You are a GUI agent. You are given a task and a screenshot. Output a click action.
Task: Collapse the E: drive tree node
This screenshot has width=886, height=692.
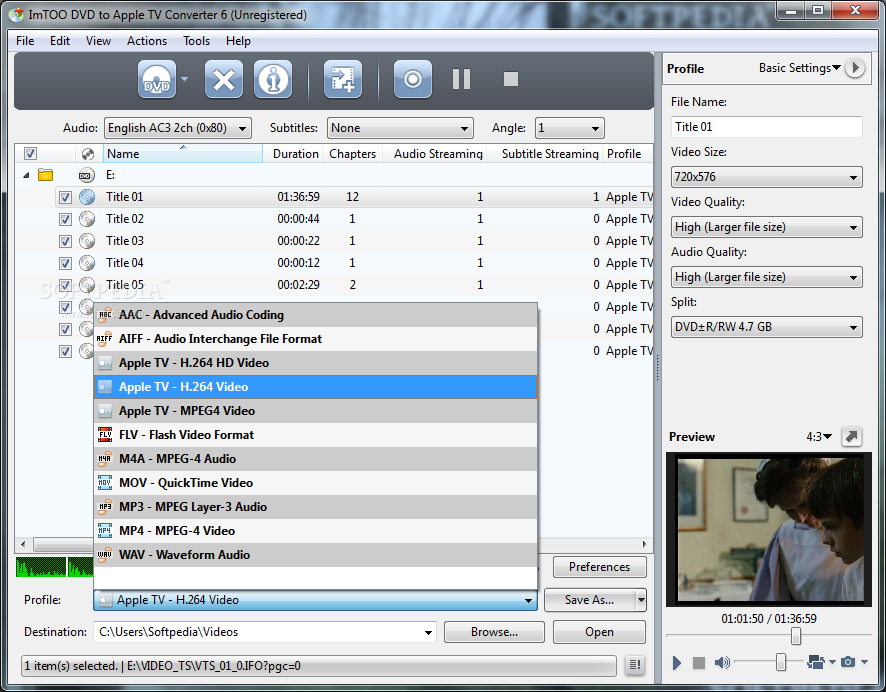point(26,176)
